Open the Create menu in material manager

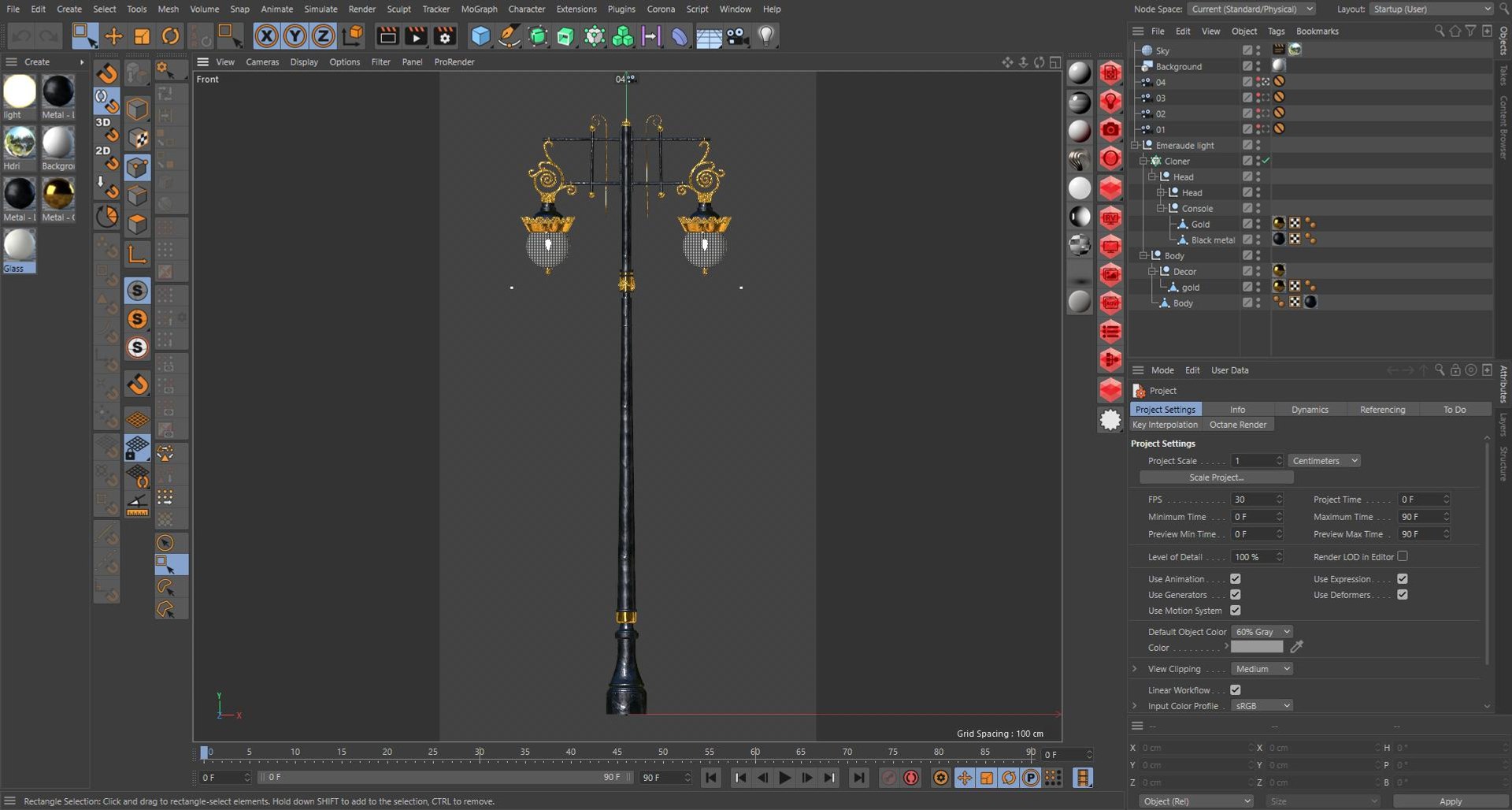pyautogui.click(x=37, y=61)
